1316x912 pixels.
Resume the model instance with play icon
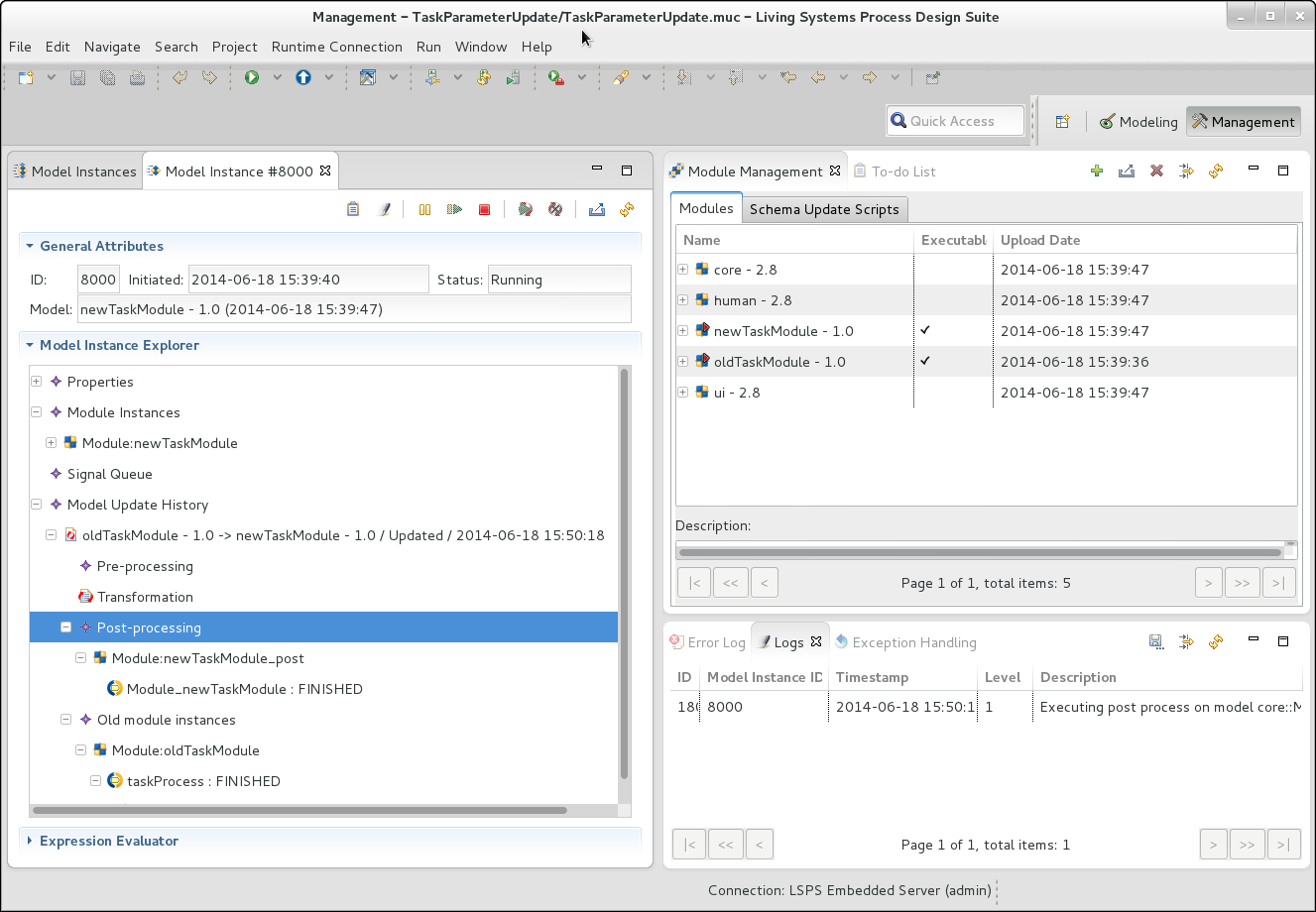454,209
